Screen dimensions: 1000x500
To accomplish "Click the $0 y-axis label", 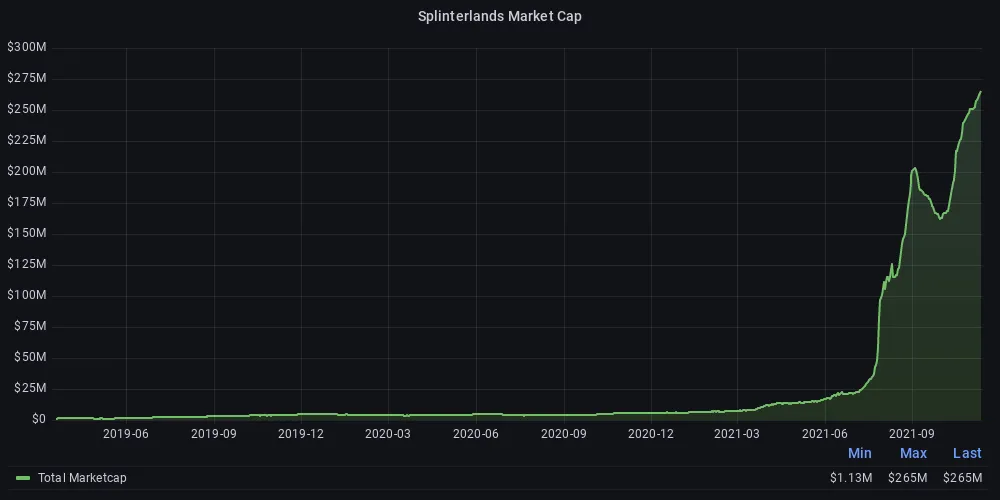I will (39, 419).
